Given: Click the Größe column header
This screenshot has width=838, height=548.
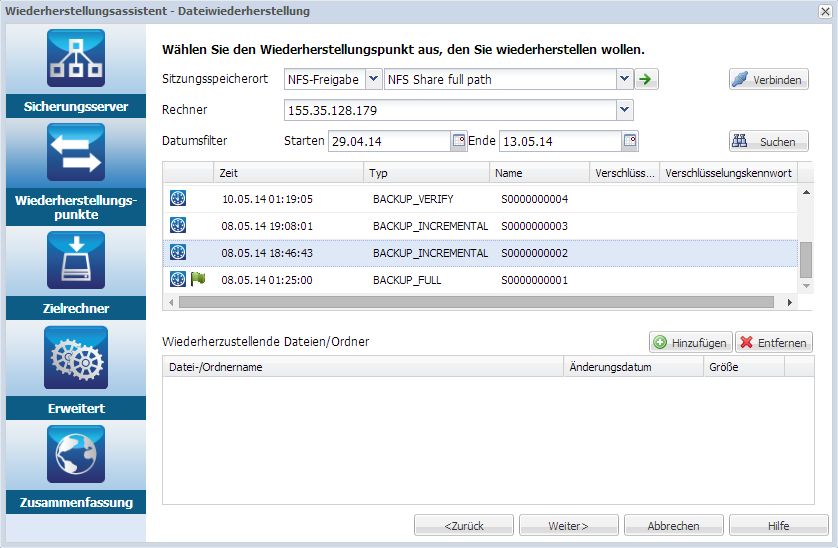Looking at the screenshot, I should point(744,367).
